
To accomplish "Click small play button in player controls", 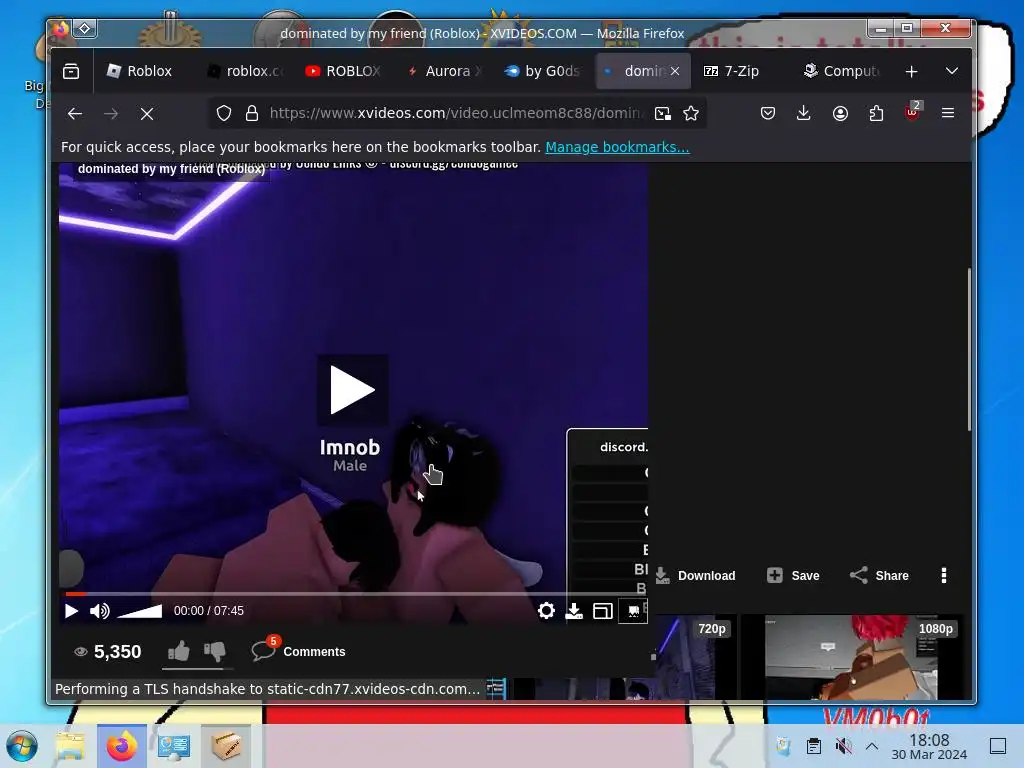I will (71, 611).
